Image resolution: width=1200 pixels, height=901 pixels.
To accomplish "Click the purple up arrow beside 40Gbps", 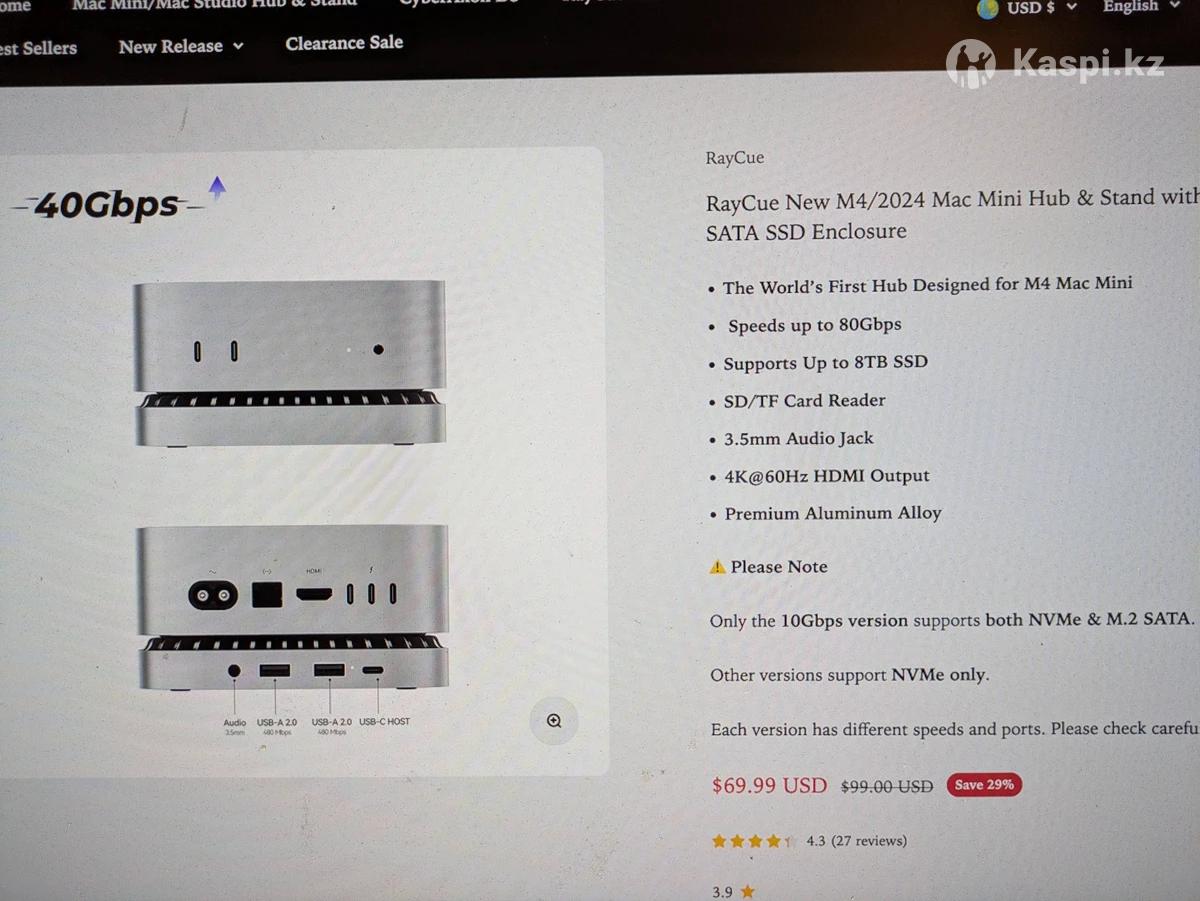I will click(x=217, y=186).
